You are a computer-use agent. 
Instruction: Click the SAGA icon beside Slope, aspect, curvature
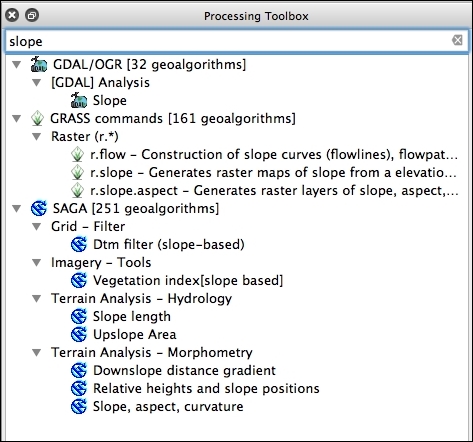click(x=79, y=406)
